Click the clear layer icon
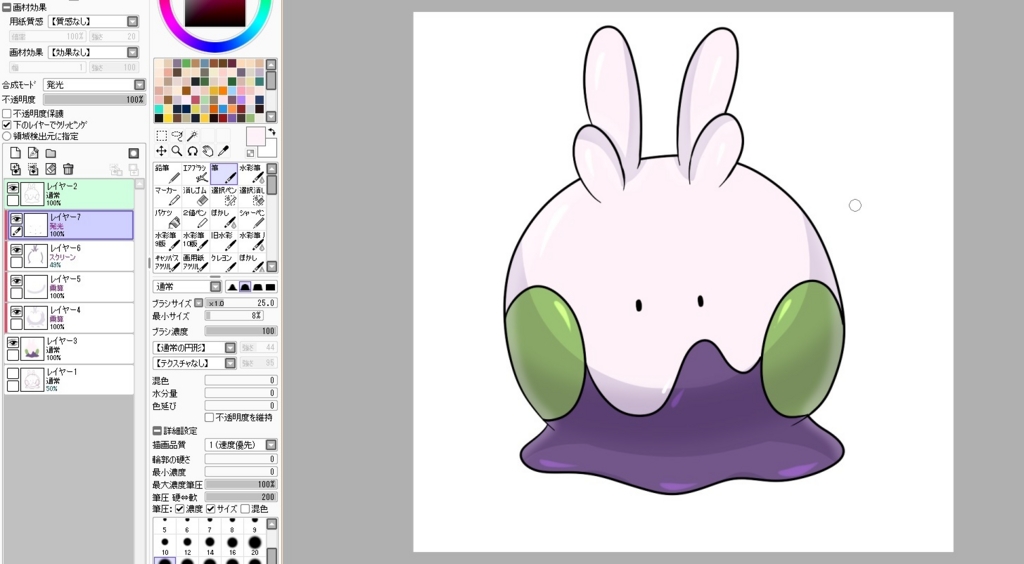This screenshot has height=564, width=1024. 51,169
